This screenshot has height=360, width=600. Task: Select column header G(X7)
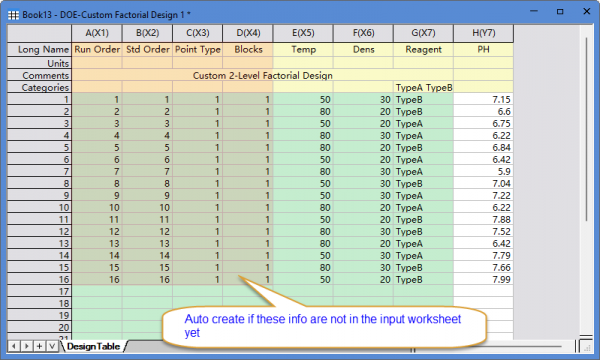[423, 33]
